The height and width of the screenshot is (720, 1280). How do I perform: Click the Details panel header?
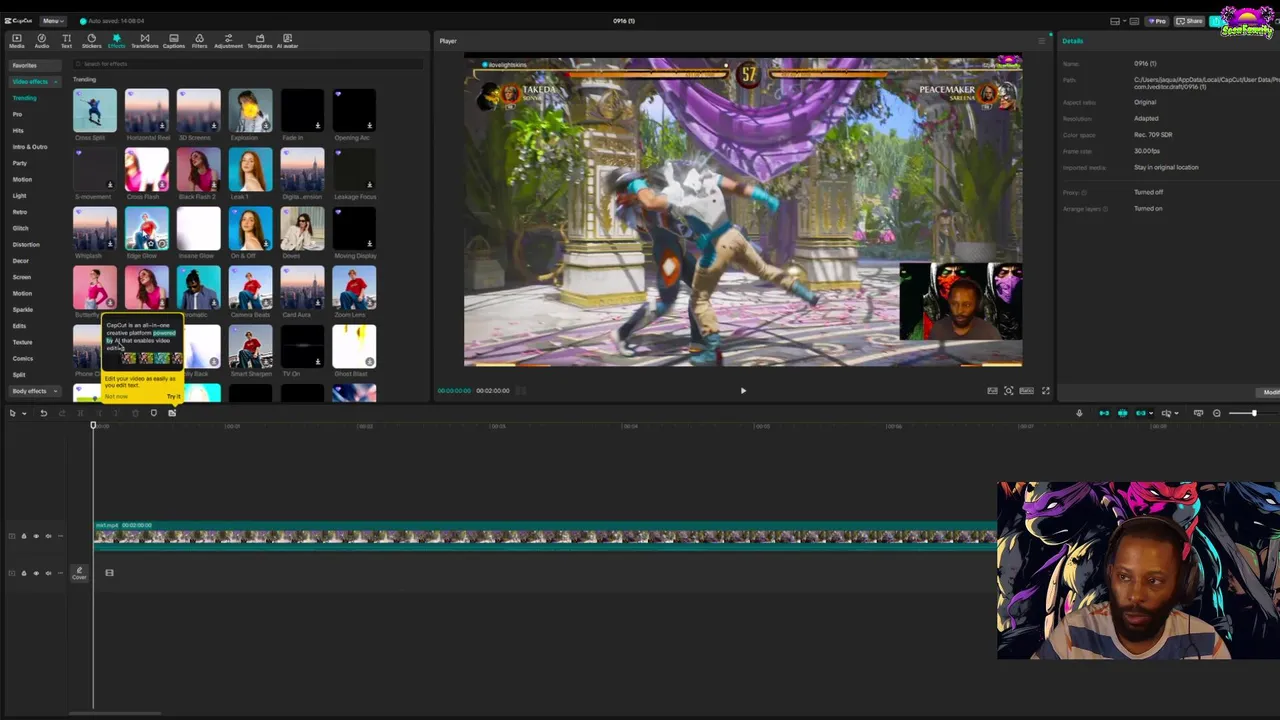click(x=1072, y=41)
